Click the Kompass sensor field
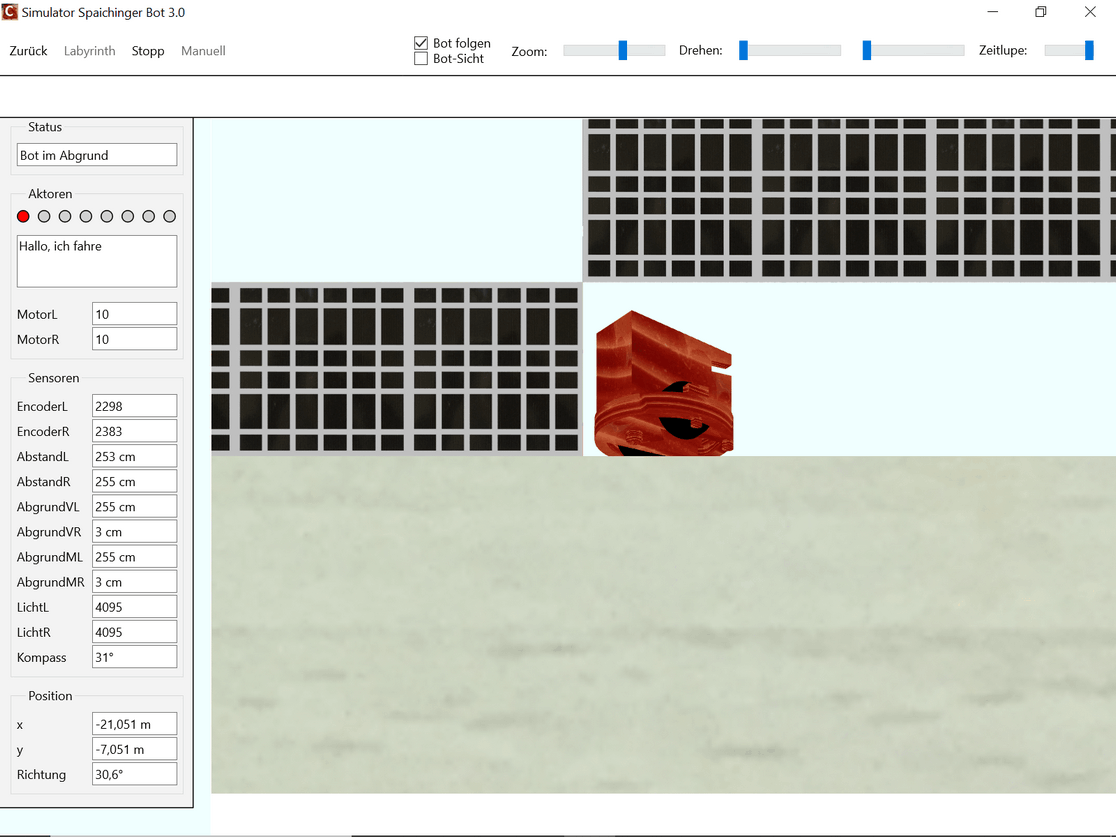 (134, 657)
